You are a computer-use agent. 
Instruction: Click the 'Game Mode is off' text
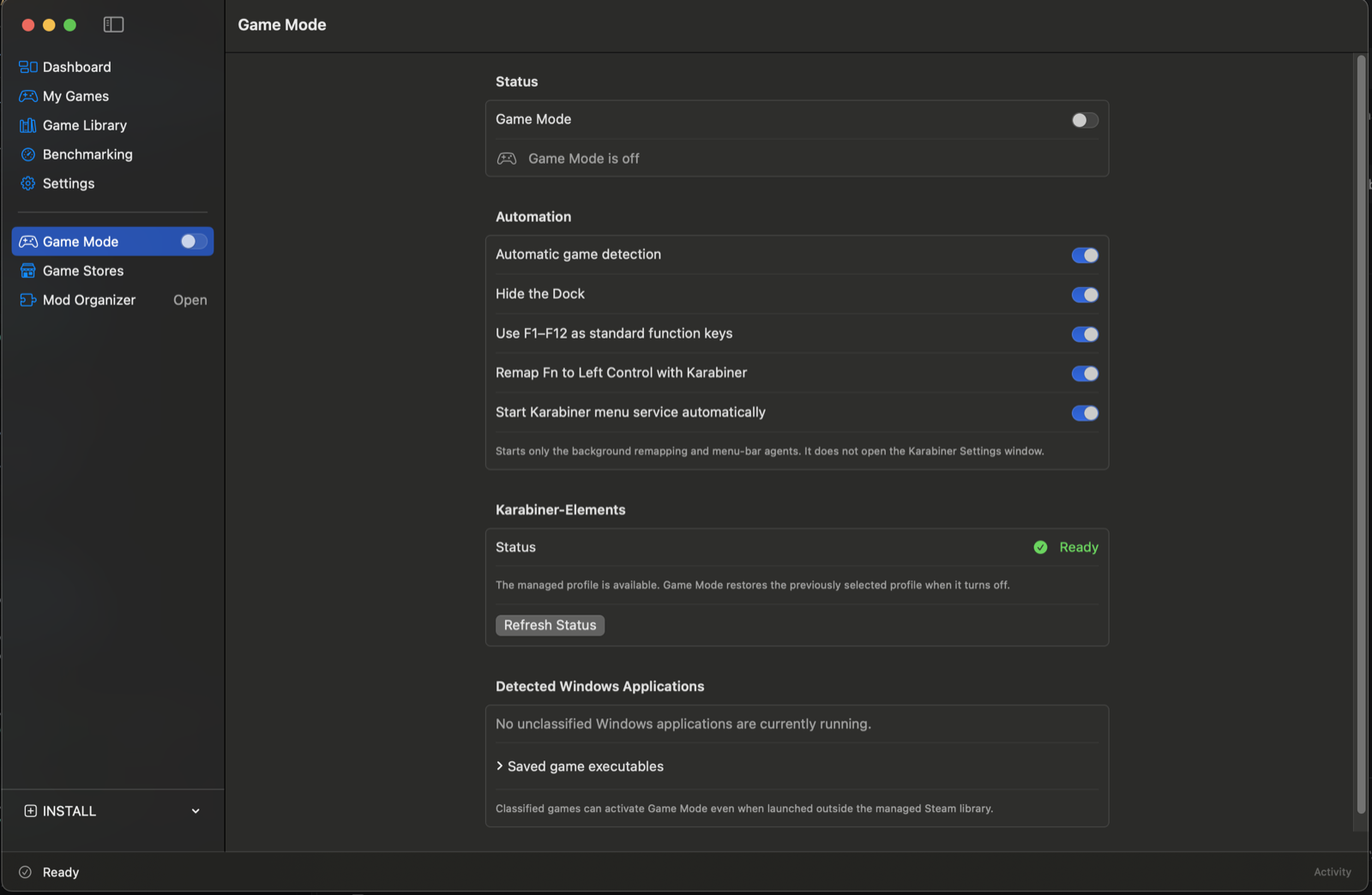click(584, 159)
